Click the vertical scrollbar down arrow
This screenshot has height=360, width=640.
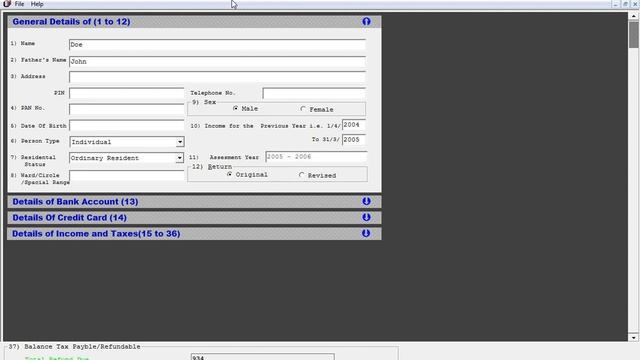coord(633,337)
